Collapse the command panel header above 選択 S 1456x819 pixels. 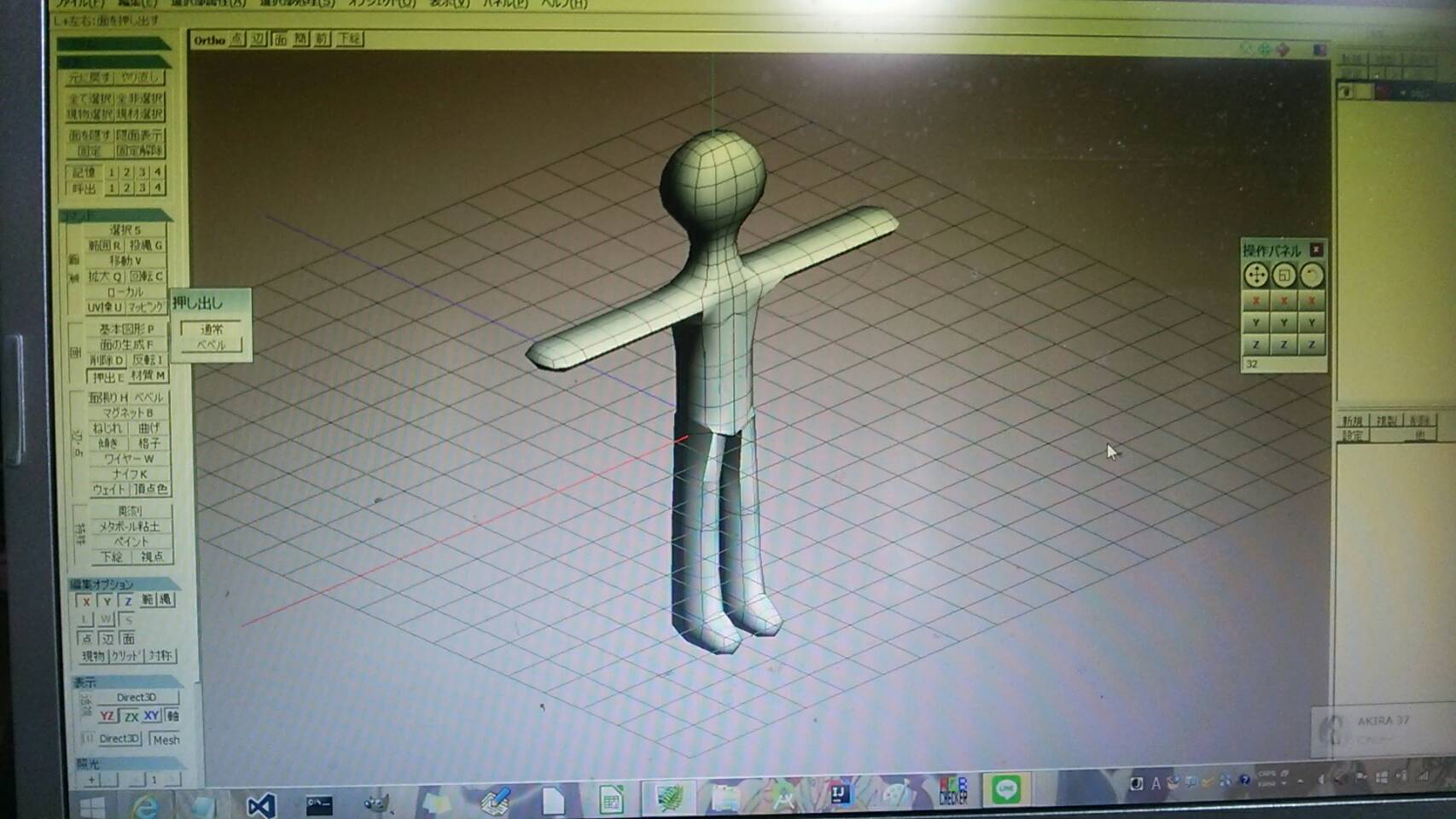coord(114,216)
